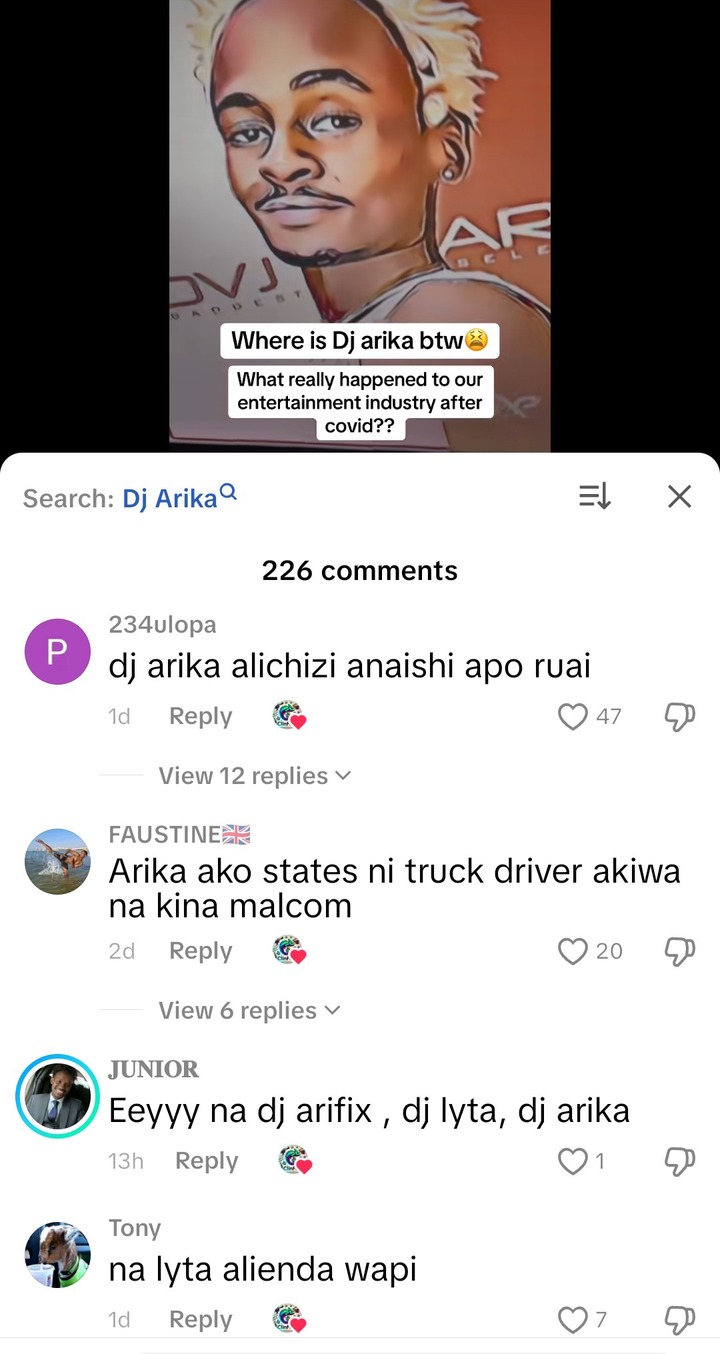
Task: Dislike FAUSTINE's comment
Action: (680, 951)
